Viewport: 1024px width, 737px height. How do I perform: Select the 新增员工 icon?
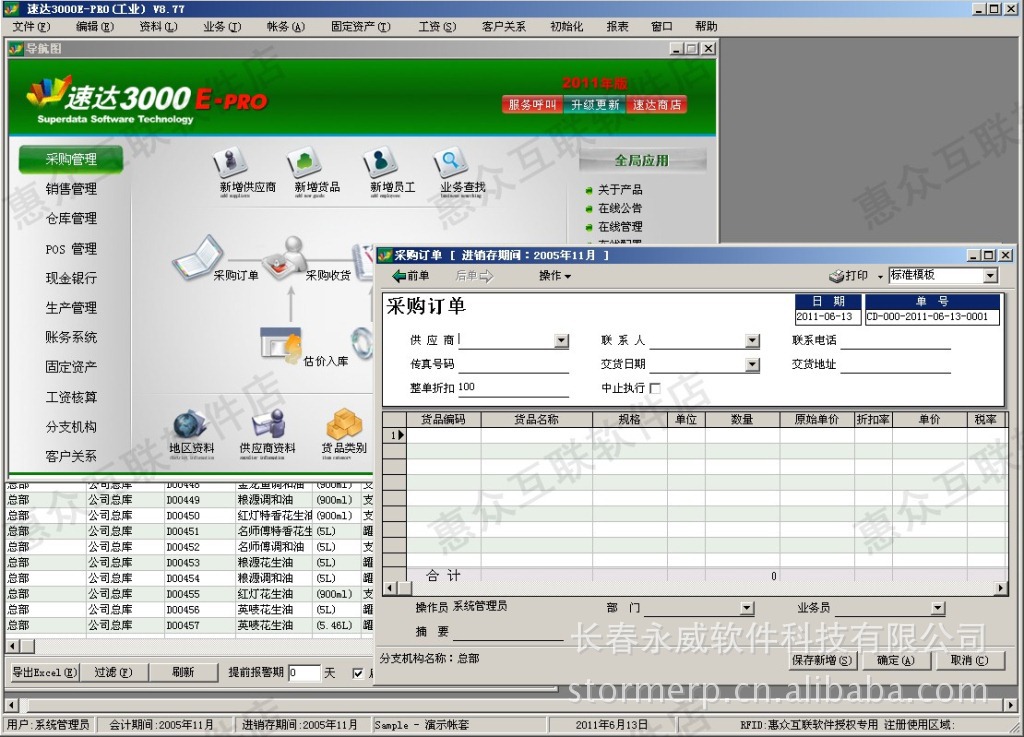click(380, 163)
